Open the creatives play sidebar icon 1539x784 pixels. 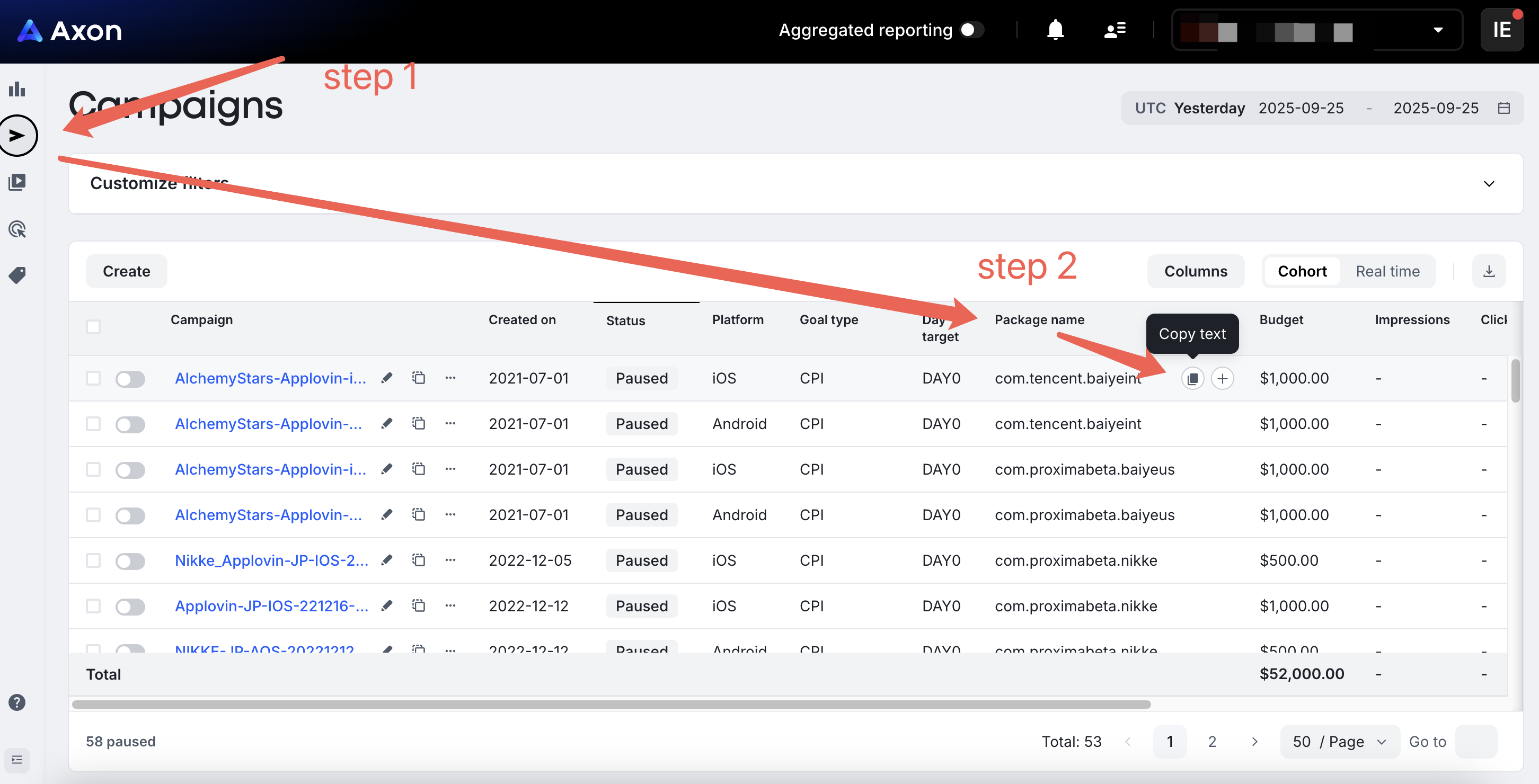click(x=17, y=182)
